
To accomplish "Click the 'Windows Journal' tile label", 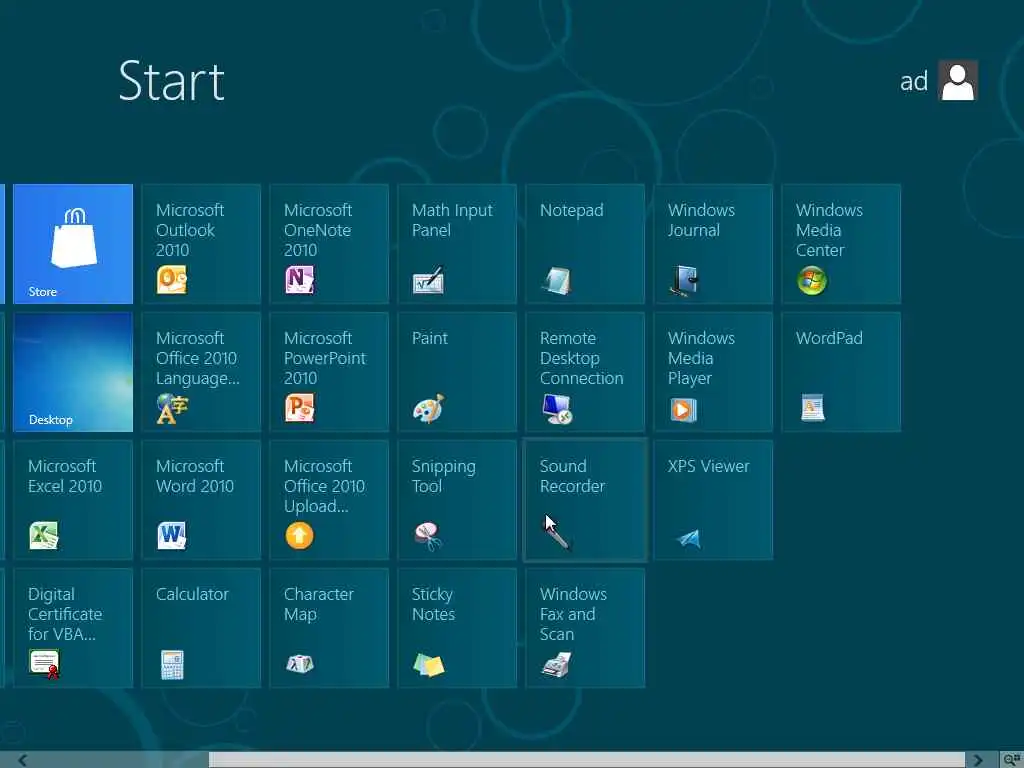I will 701,220.
